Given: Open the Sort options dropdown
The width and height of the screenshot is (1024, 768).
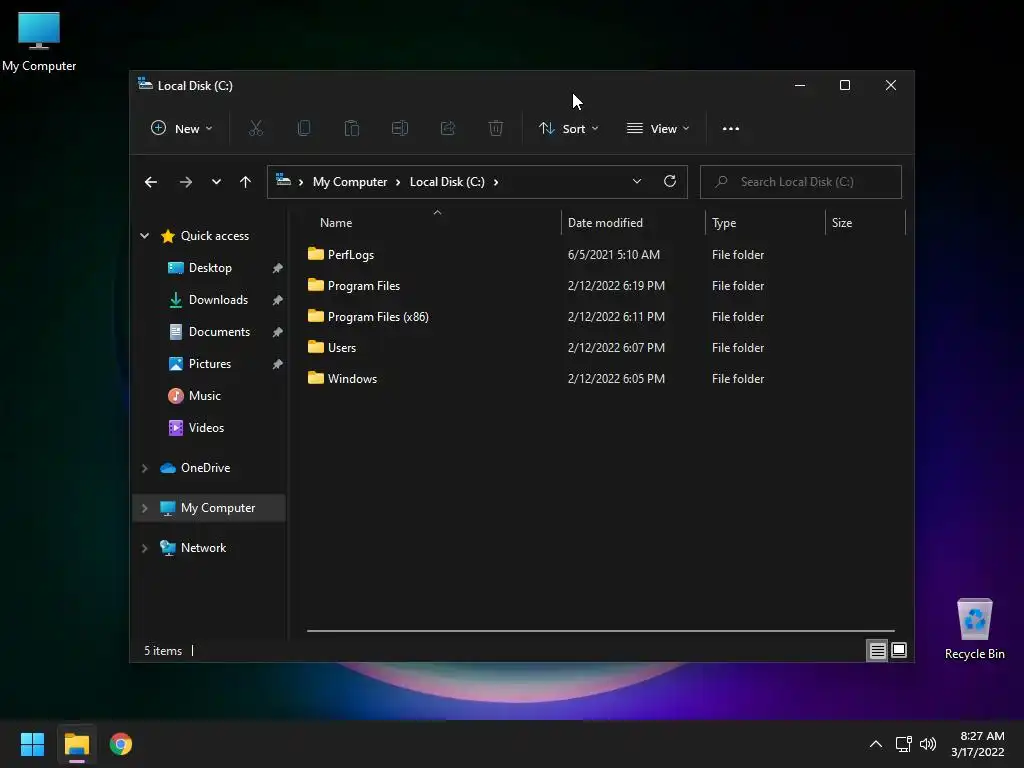Looking at the screenshot, I should pos(568,129).
